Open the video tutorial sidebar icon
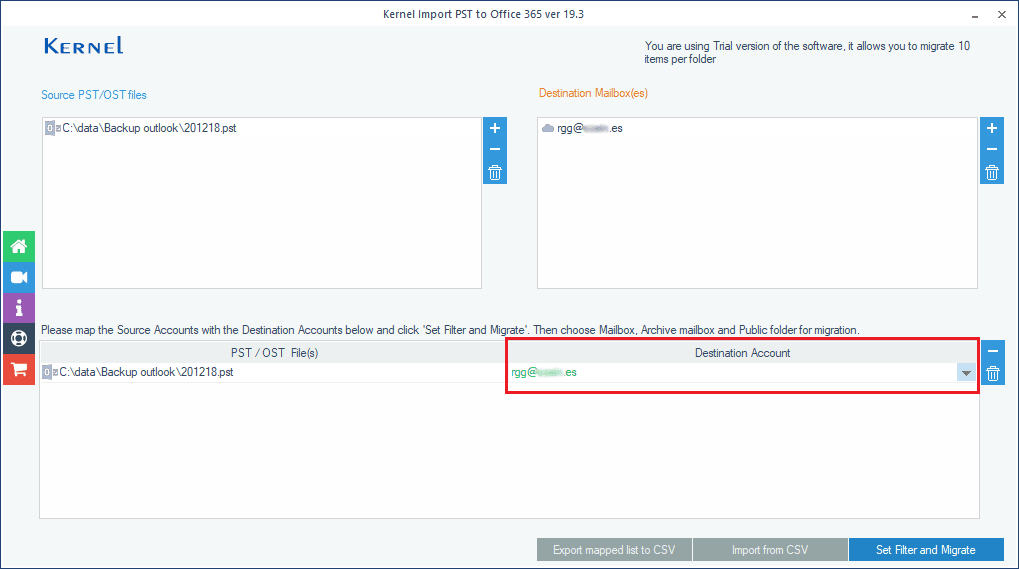The width and height of the screenshot is (1019, 569). click(x=19, y=277)
